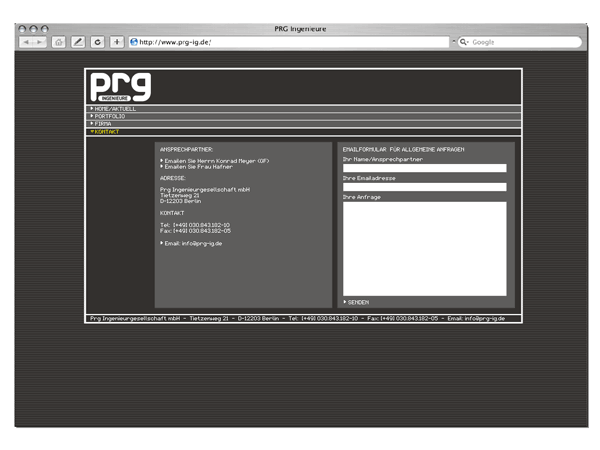Email Herrn Konrad Meyer (GF) link

click(x=217, y=161)
